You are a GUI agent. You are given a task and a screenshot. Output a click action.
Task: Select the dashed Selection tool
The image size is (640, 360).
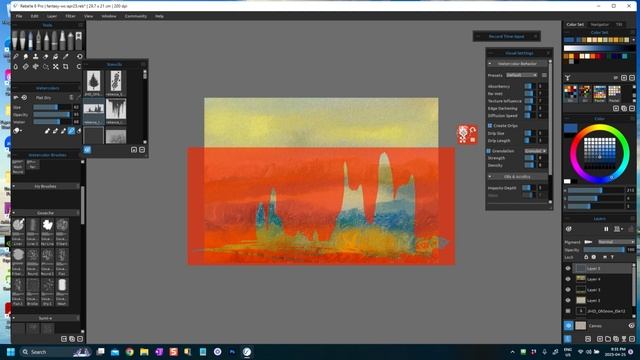[46, 67]
